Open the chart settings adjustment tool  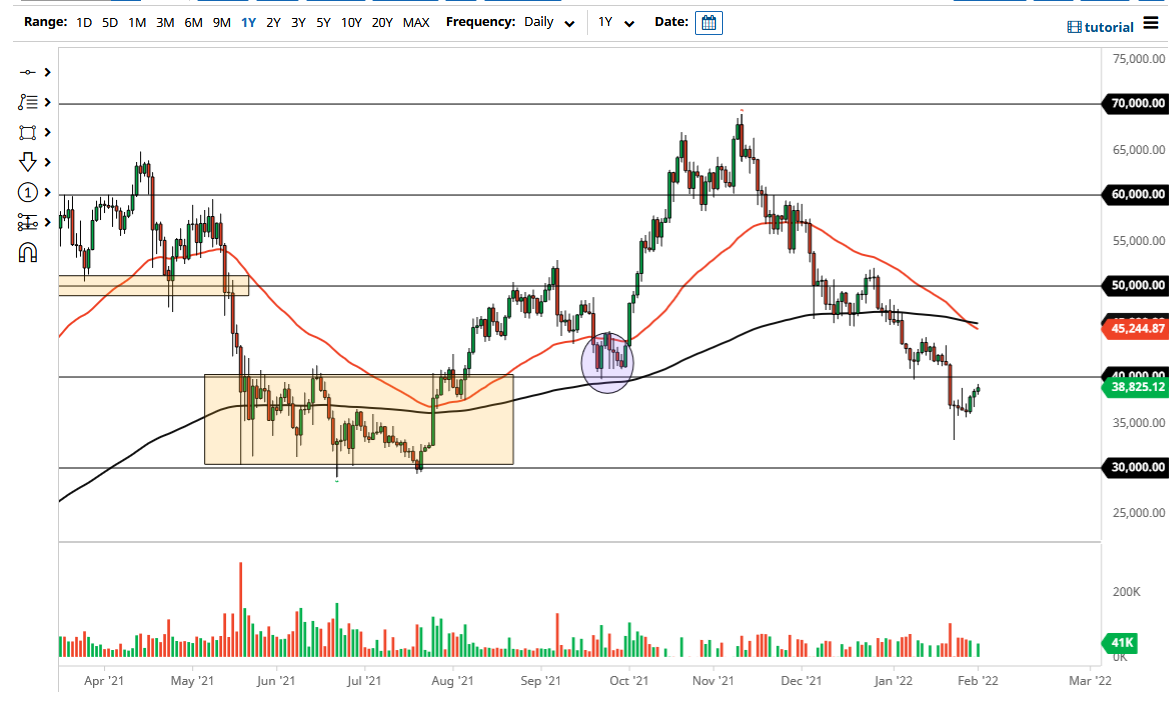click(x=27, y=221)
